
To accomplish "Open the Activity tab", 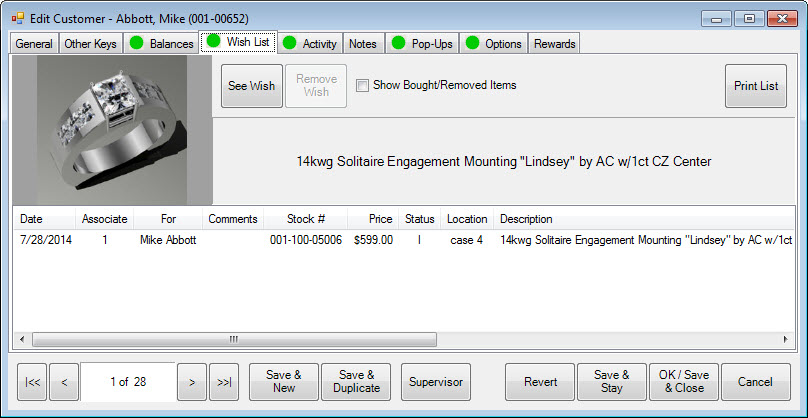I will (310, 44).
